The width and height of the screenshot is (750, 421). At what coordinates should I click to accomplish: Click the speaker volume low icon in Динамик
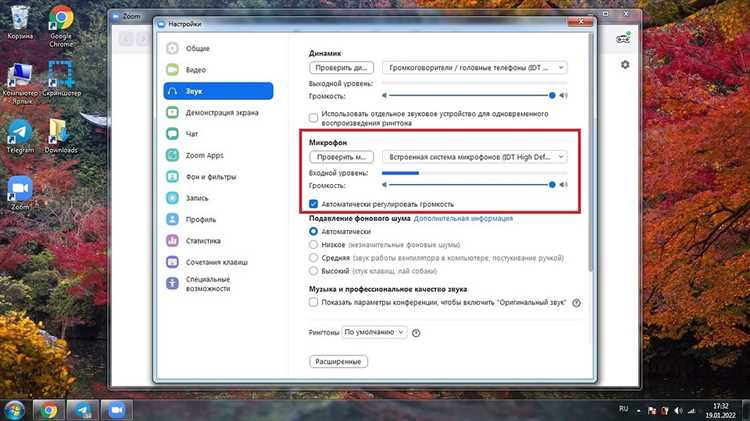[384, 96]
